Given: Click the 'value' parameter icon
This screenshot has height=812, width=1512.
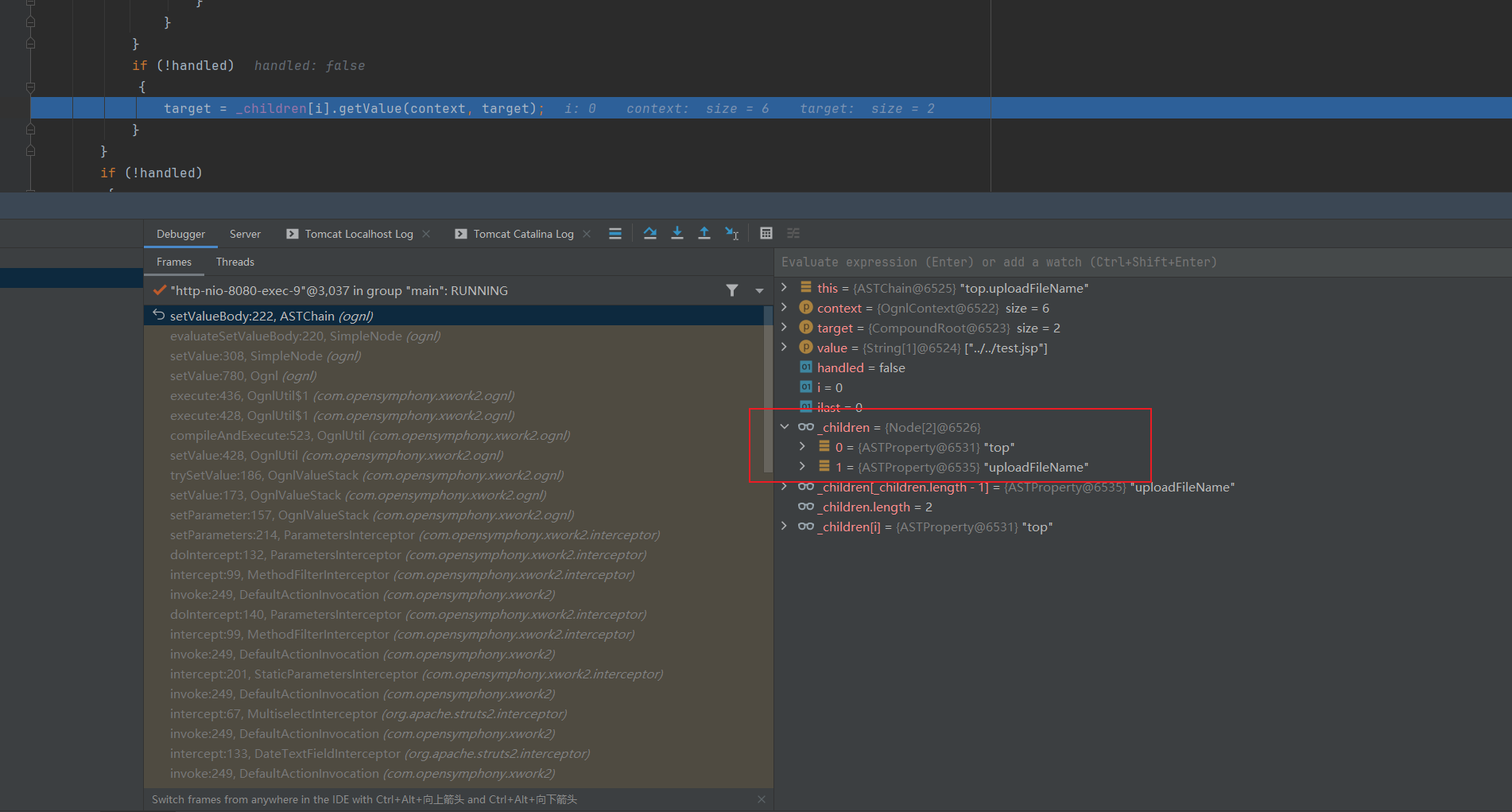Looking at the screenshot, I should coord(806,348).
